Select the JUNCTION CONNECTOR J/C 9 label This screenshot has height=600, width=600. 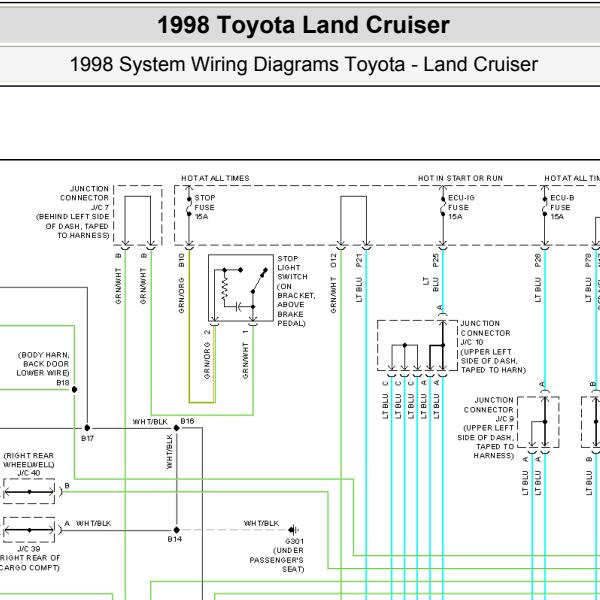486,428
